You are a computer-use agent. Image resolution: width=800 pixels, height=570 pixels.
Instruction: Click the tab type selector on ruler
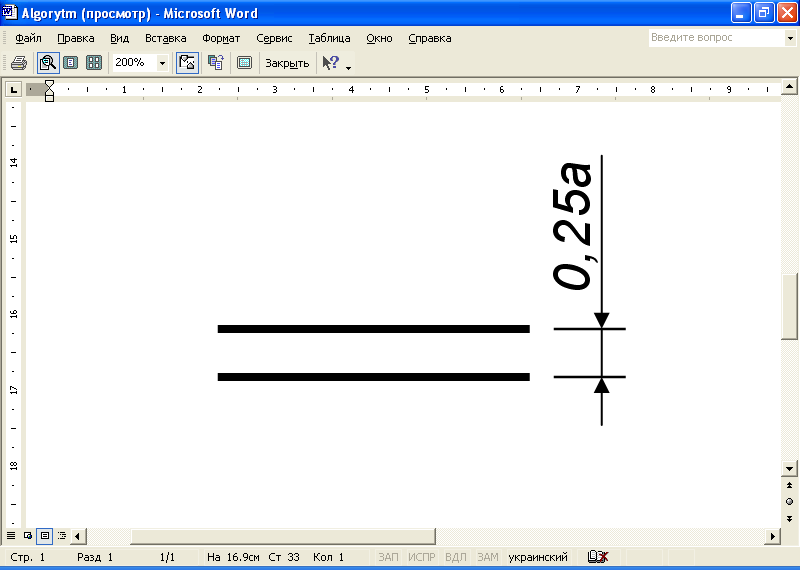[x=13, y=90]
